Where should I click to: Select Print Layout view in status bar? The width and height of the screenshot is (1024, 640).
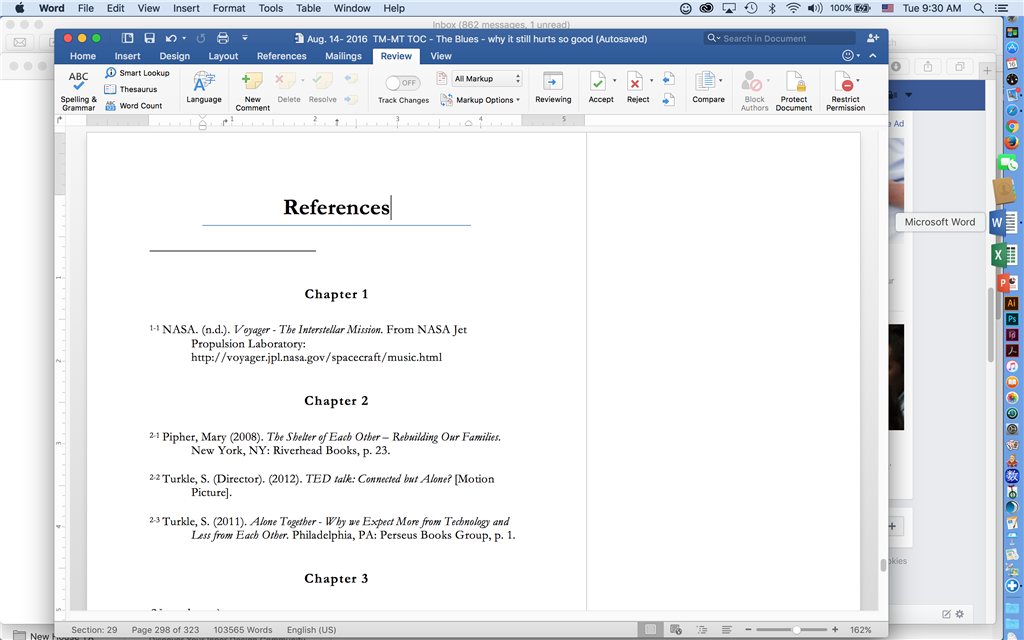(650, 630)
